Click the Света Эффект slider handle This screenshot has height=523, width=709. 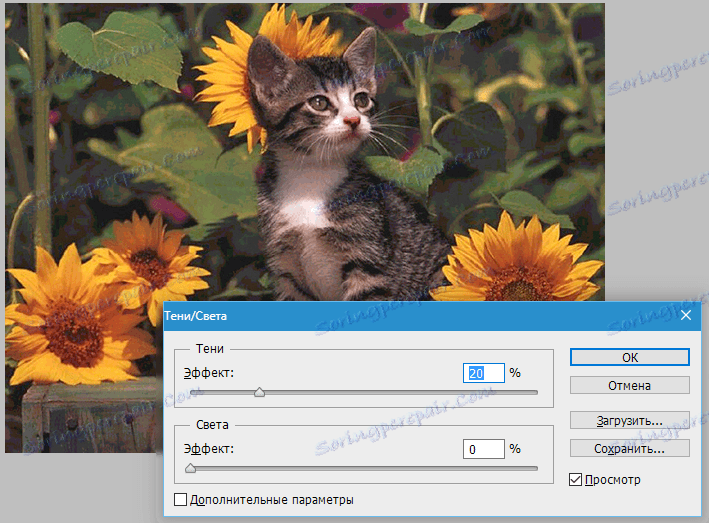click(x=190, y=468)
